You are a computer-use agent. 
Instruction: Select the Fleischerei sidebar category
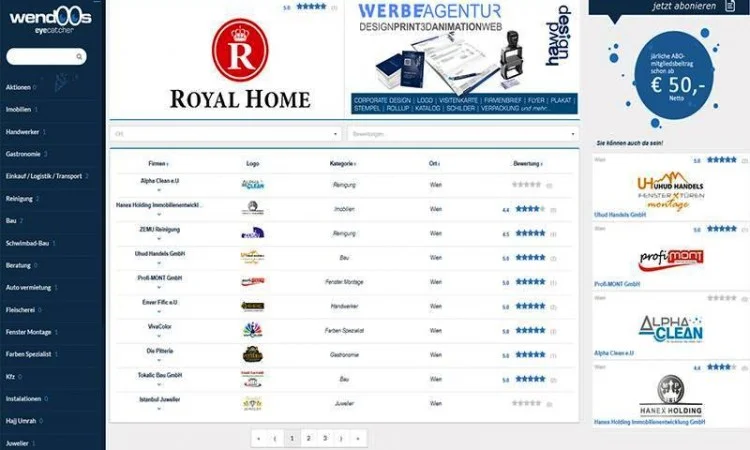click(20, 310)
